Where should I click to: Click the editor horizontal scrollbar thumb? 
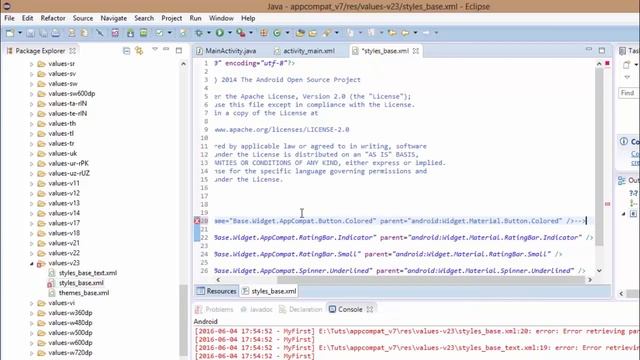[x=431, y=280]
